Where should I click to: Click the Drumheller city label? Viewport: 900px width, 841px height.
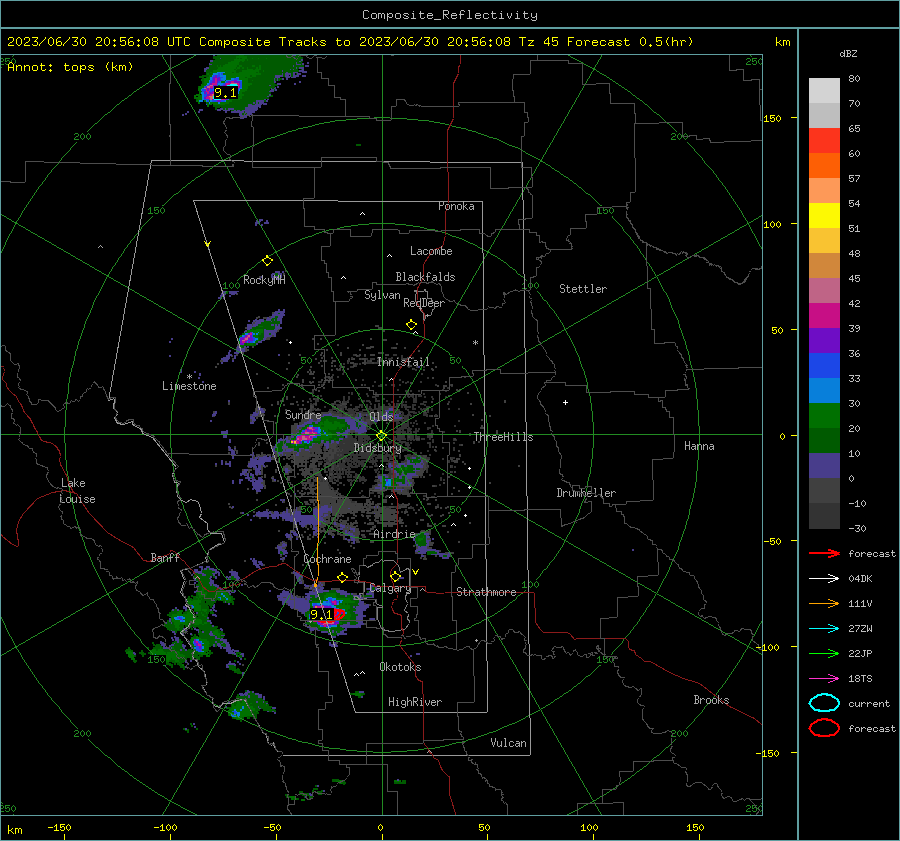(x=586, y=493)
